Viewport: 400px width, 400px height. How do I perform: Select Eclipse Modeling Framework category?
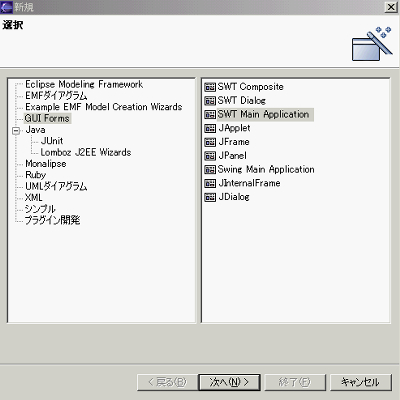tap(84, 84)
